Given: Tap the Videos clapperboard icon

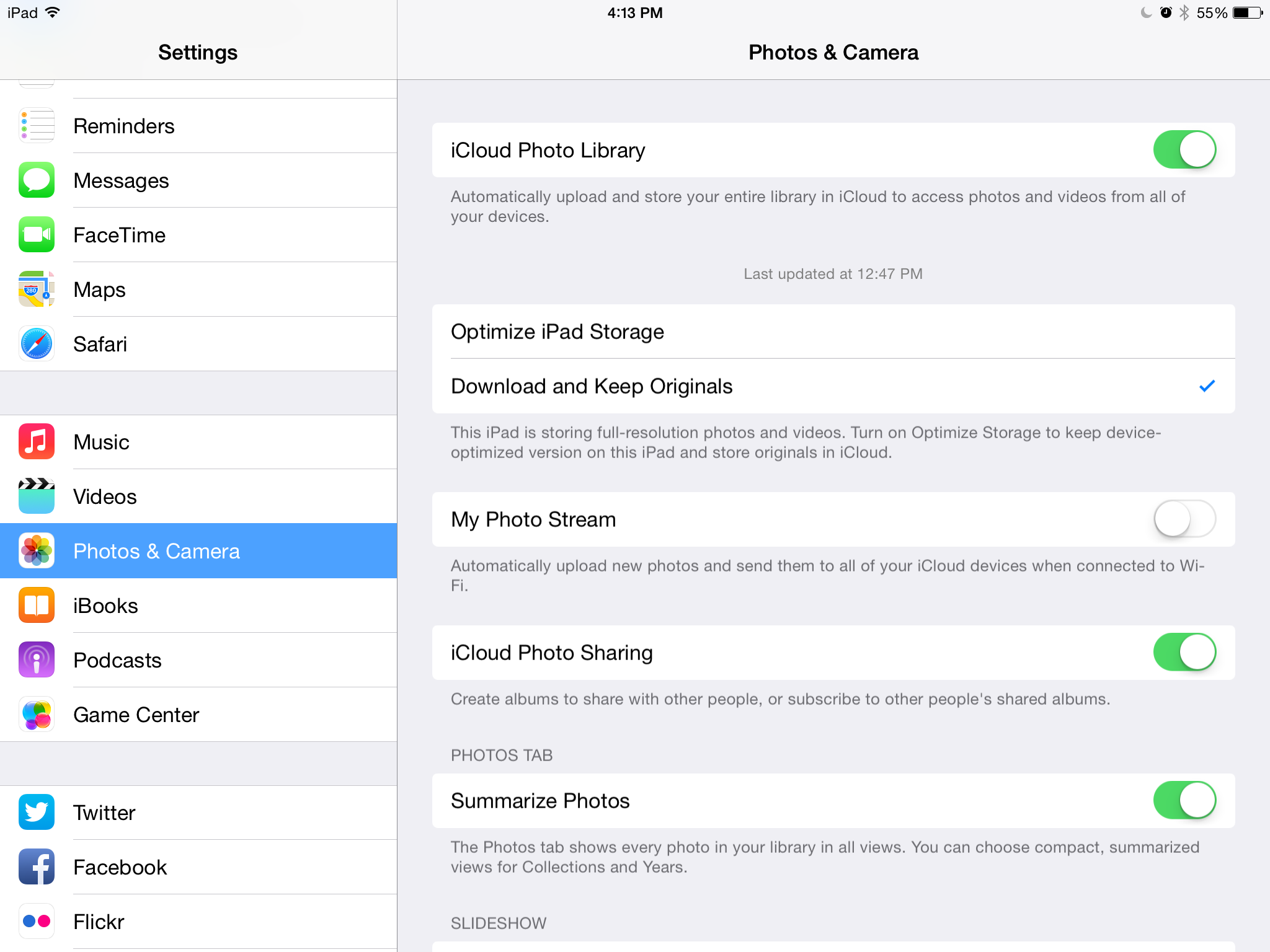Looking at the screenshot, I should (37, 496).
